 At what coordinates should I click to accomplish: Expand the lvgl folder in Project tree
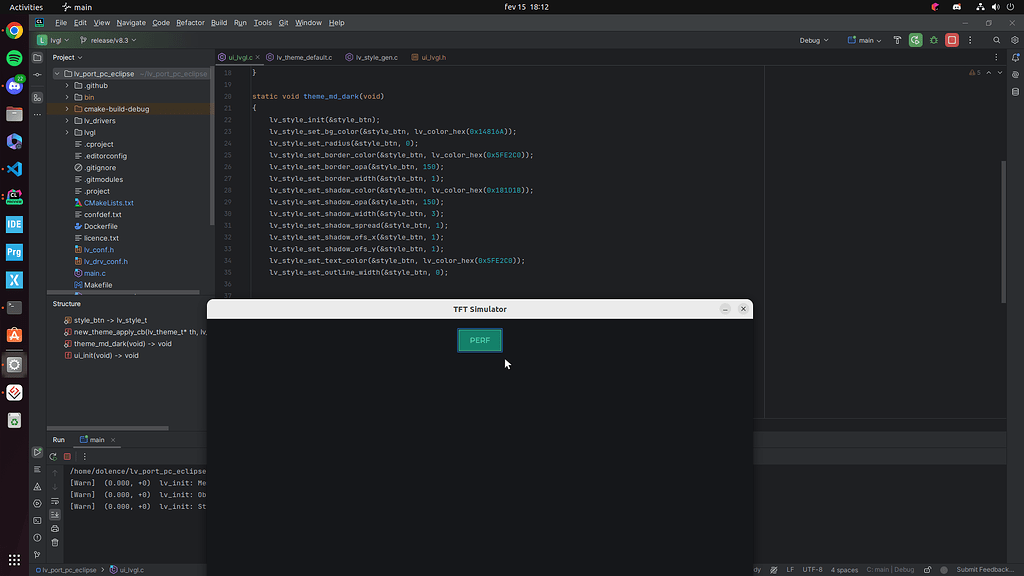pos(67,132)
